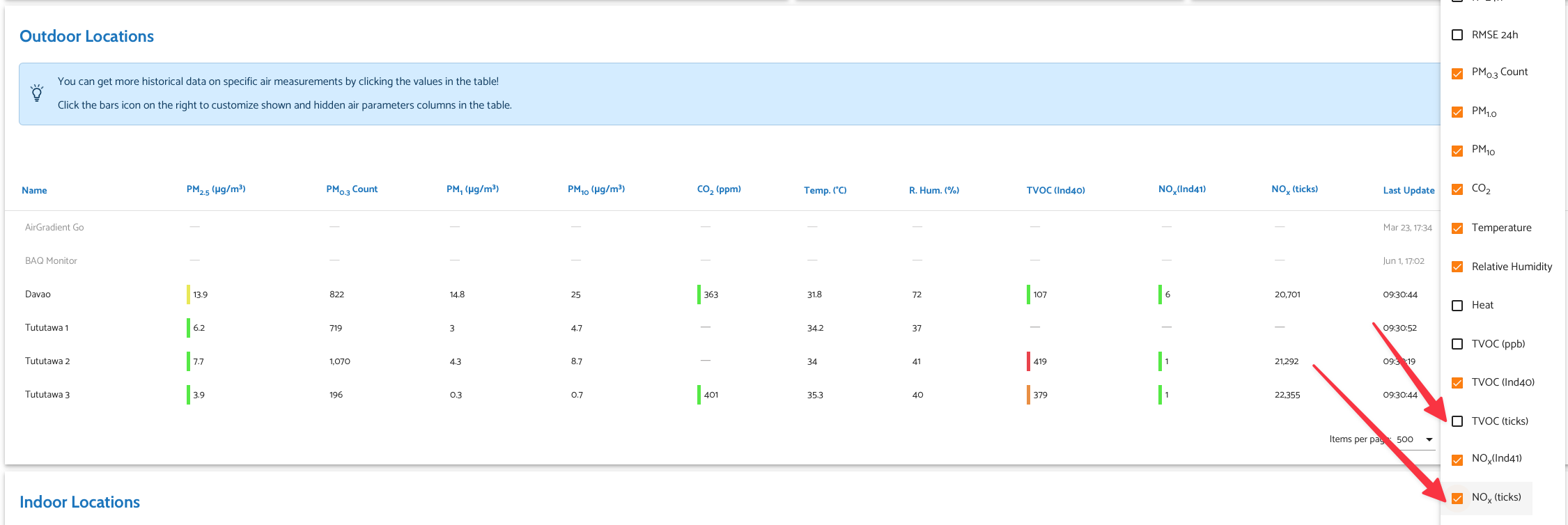
Task: Click Davao's yellow PM2.5 indicator bar
Action: [x=188, y=295]
